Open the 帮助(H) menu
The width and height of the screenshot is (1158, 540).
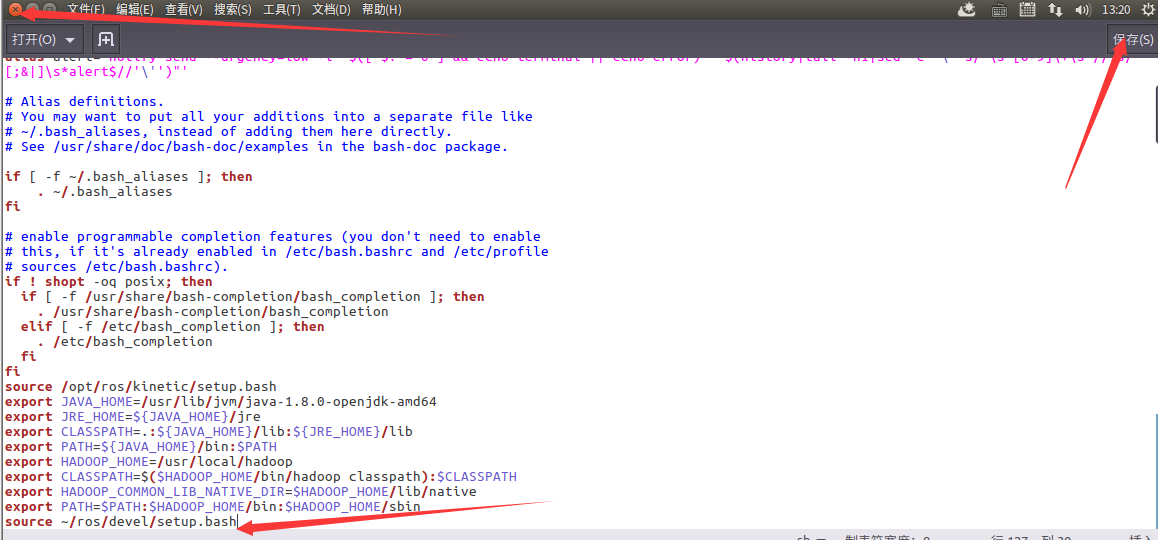tap(382, 10)
